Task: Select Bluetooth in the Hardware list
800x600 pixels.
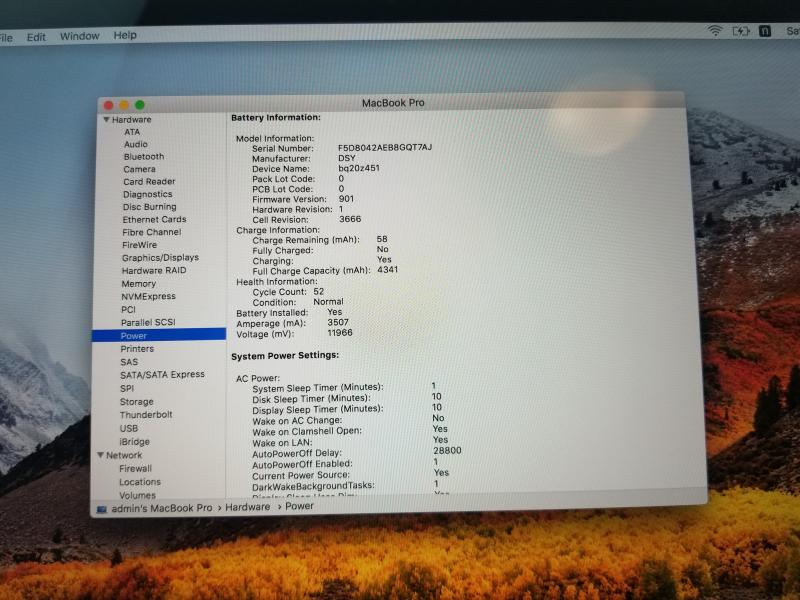Action: click(x=144, y=157)
